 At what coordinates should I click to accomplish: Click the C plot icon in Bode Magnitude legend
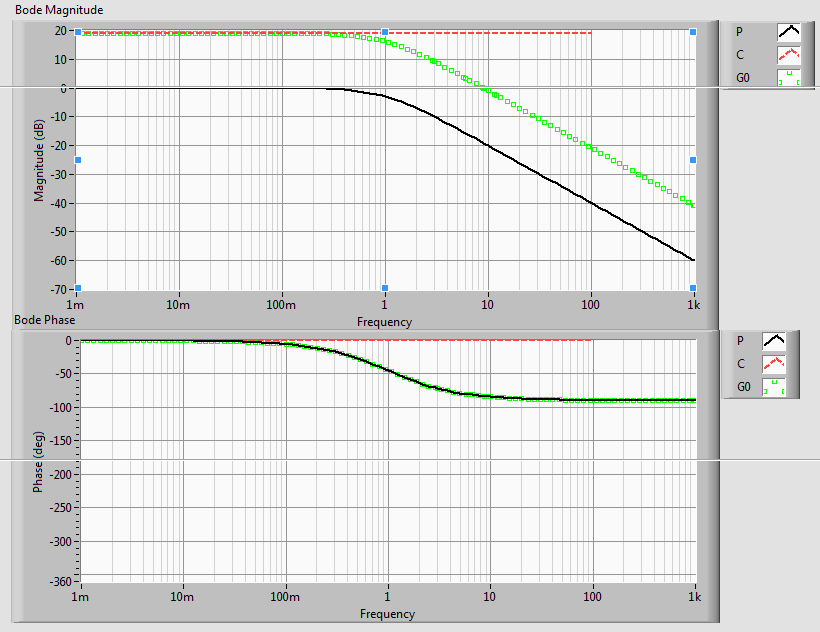point(789,55)
